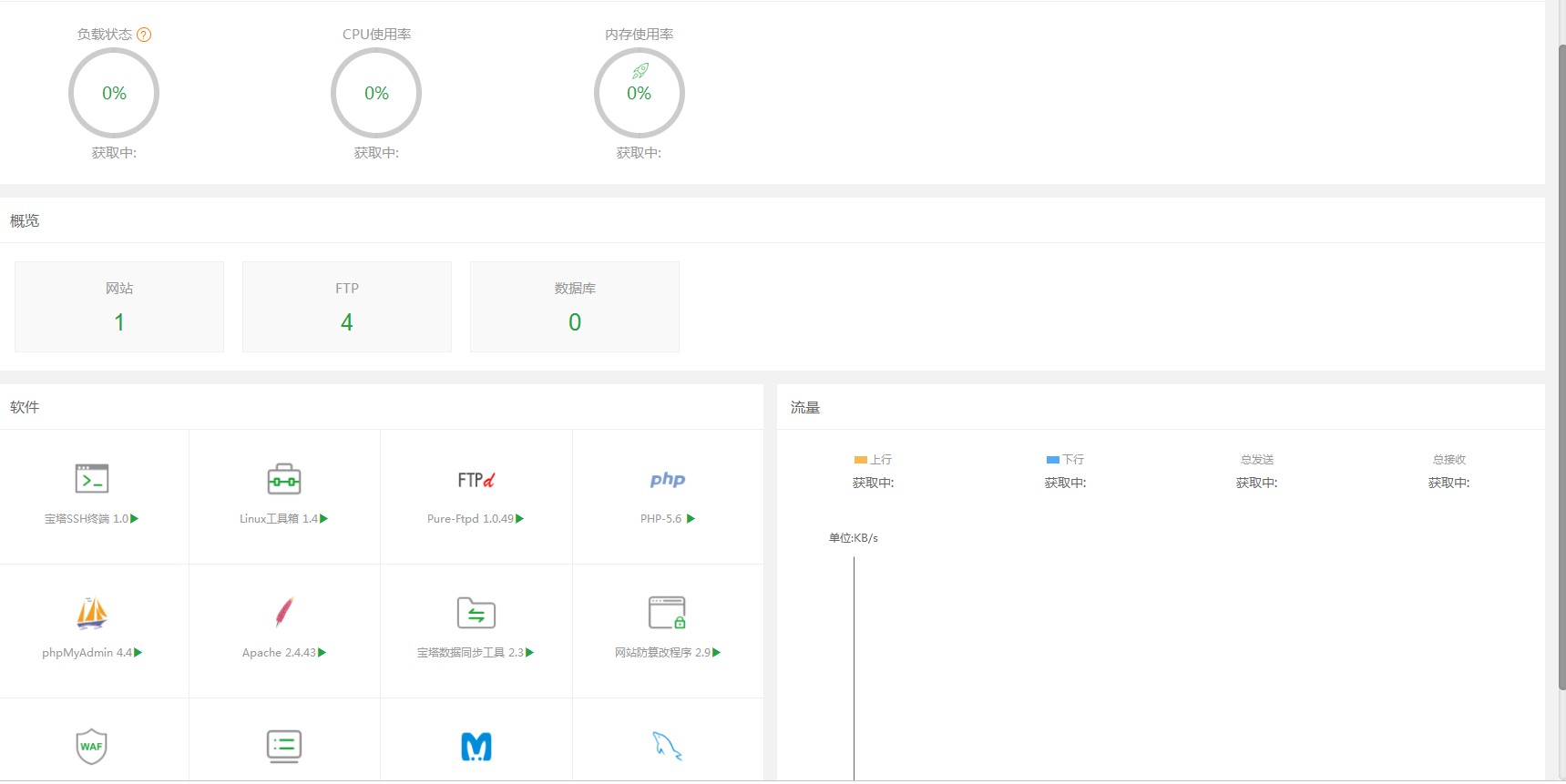Viewport: 1566px width, 784px height.
Task: Open the 网站 overview card
Action: pyautogui.click(x=119, y=307)
